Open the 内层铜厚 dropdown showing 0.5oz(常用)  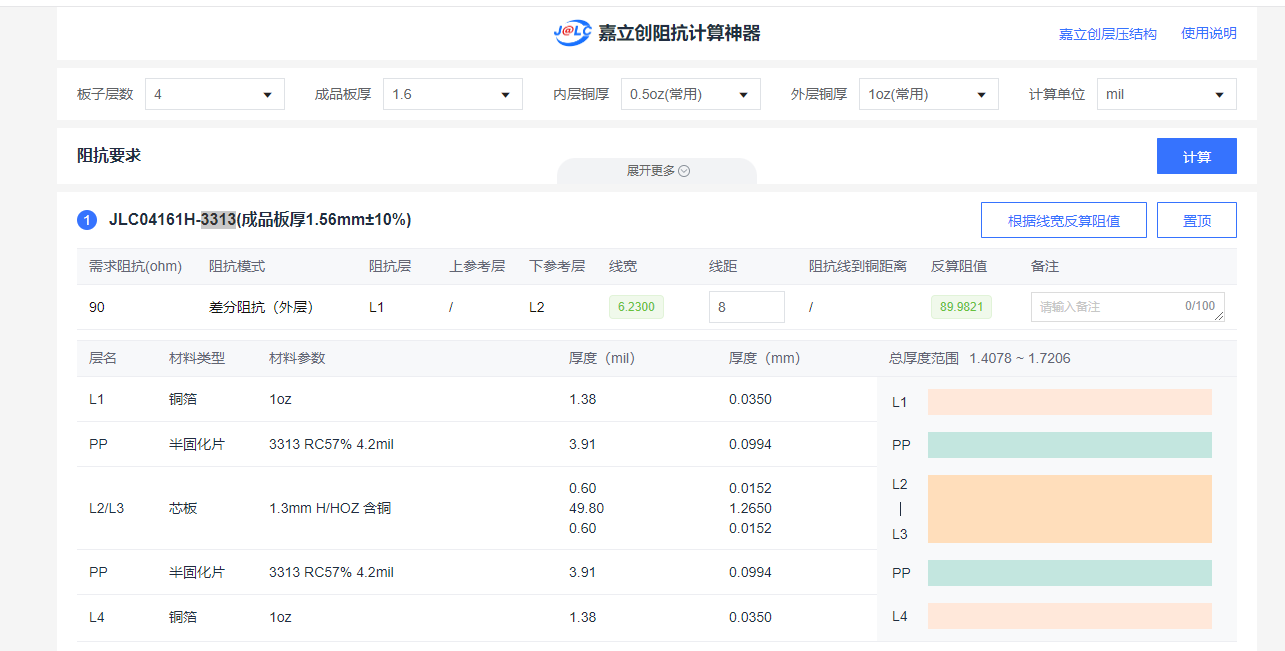coord(691,94)
